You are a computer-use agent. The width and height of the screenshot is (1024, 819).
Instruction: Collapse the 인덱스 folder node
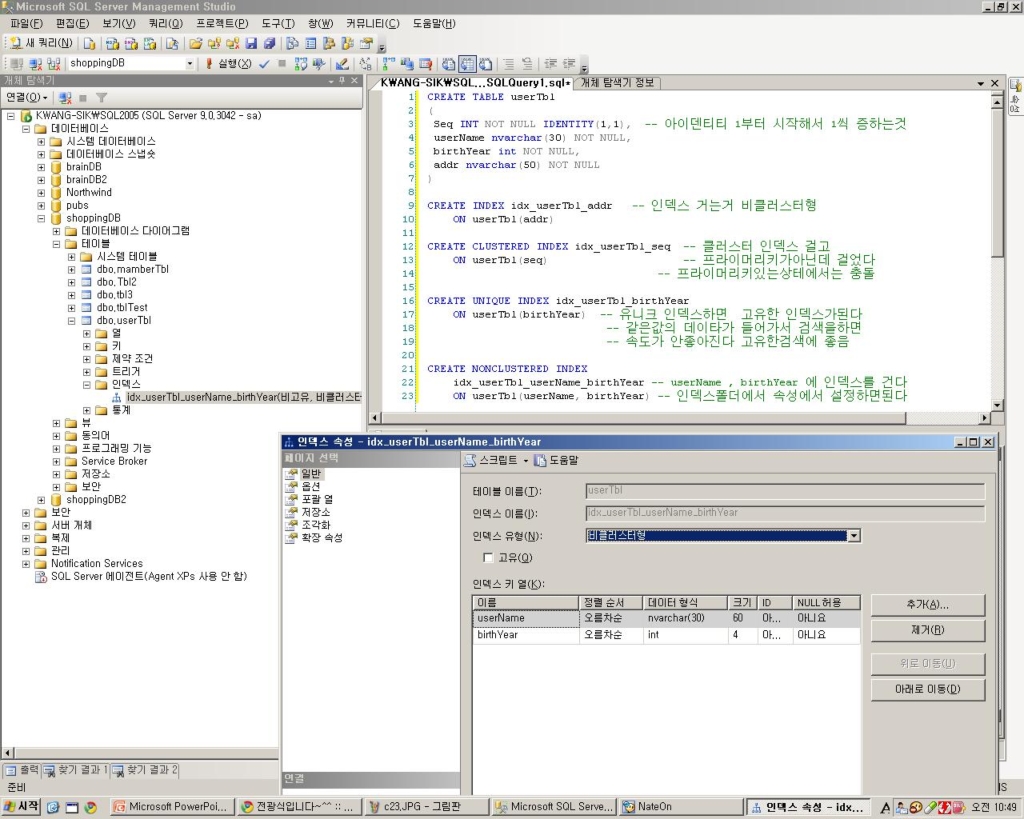(87, 385)
